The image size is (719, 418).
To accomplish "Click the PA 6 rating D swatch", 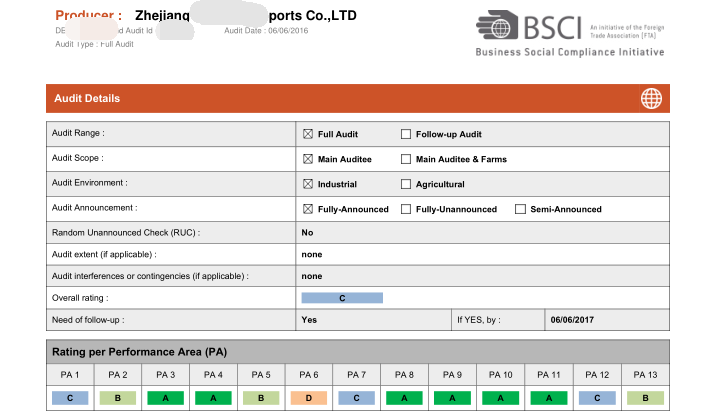I will tap(309, 398).
